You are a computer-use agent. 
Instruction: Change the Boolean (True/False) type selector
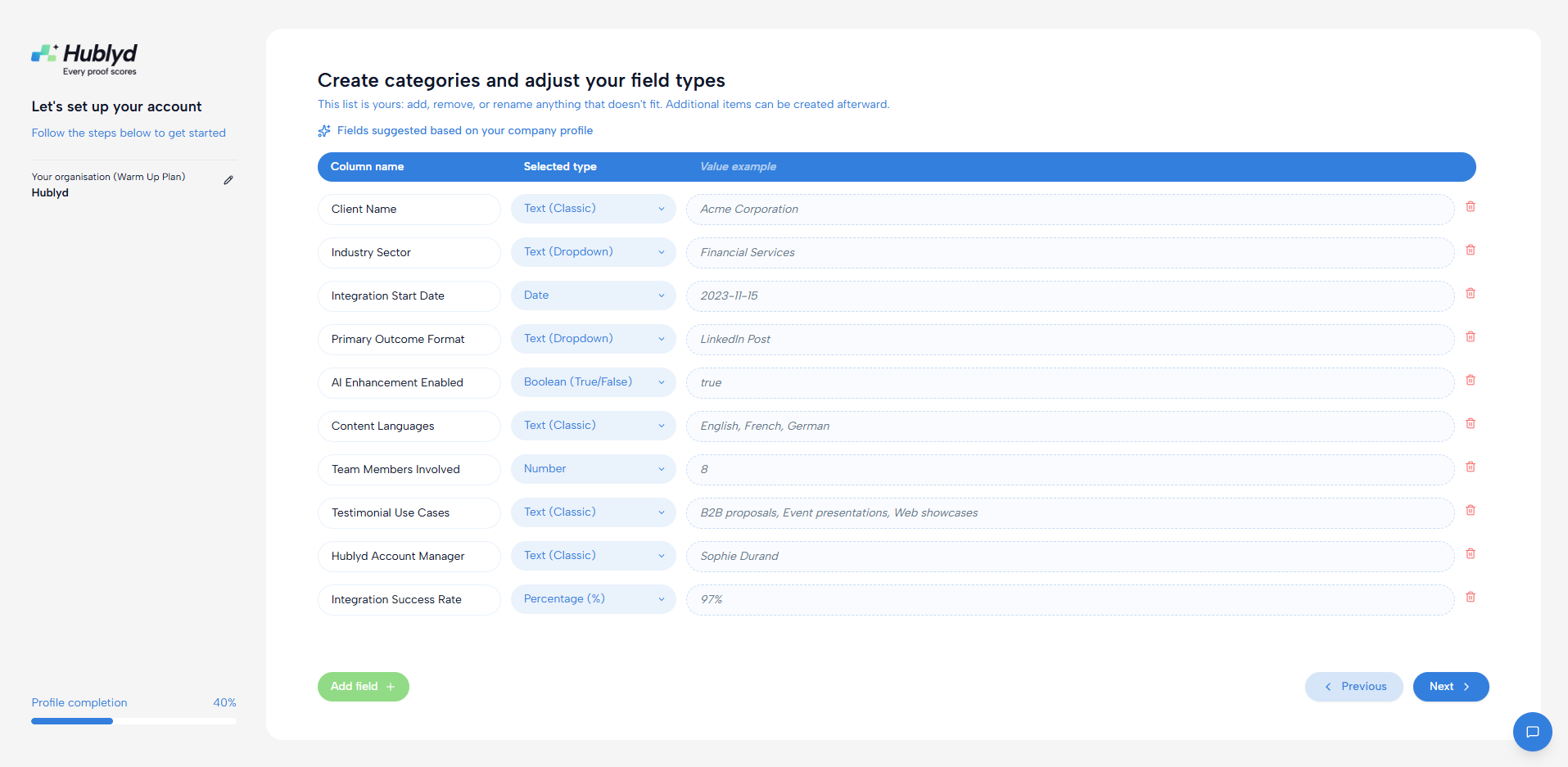coord(594,382)
